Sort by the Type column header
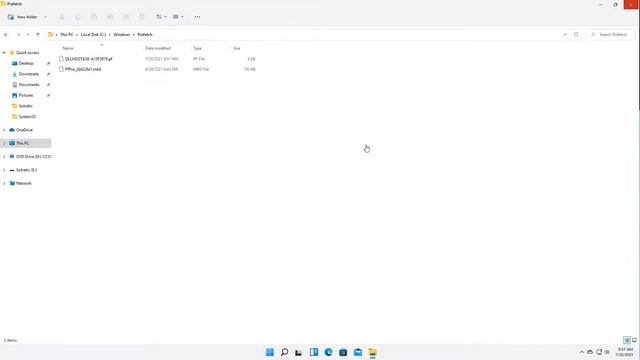The image size is (640, 360). point(198,48)
